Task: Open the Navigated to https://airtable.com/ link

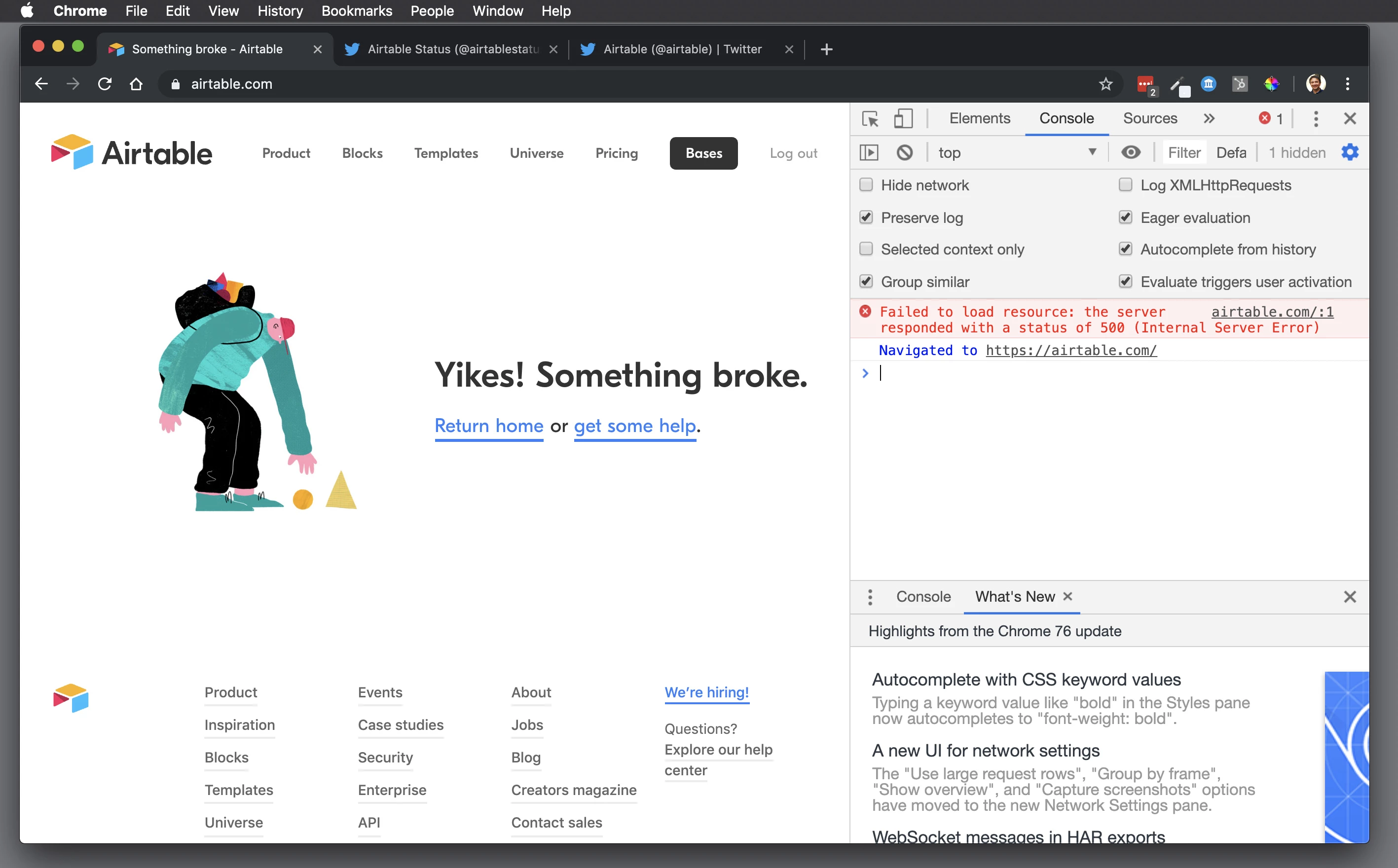Action: (1071, 351)
